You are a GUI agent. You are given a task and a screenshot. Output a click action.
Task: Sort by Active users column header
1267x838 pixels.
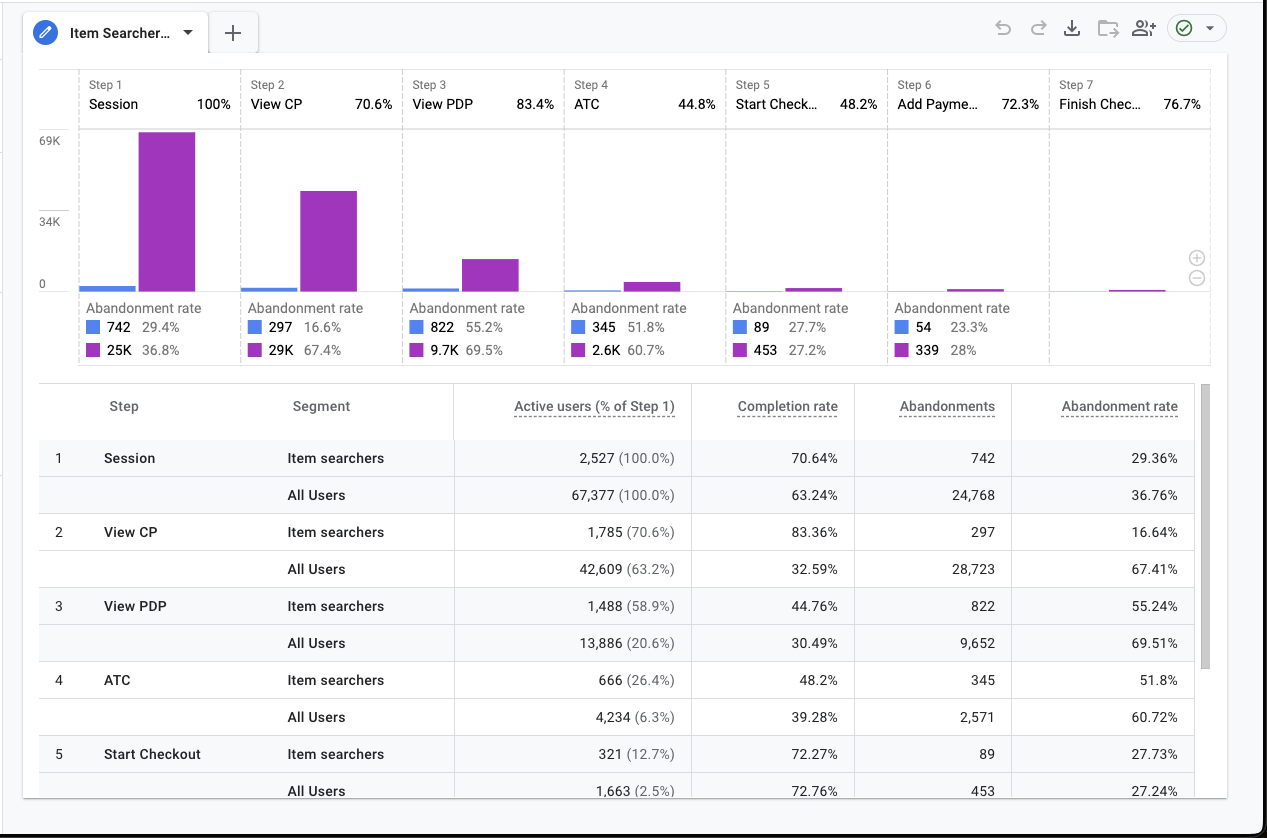(594, 407)
